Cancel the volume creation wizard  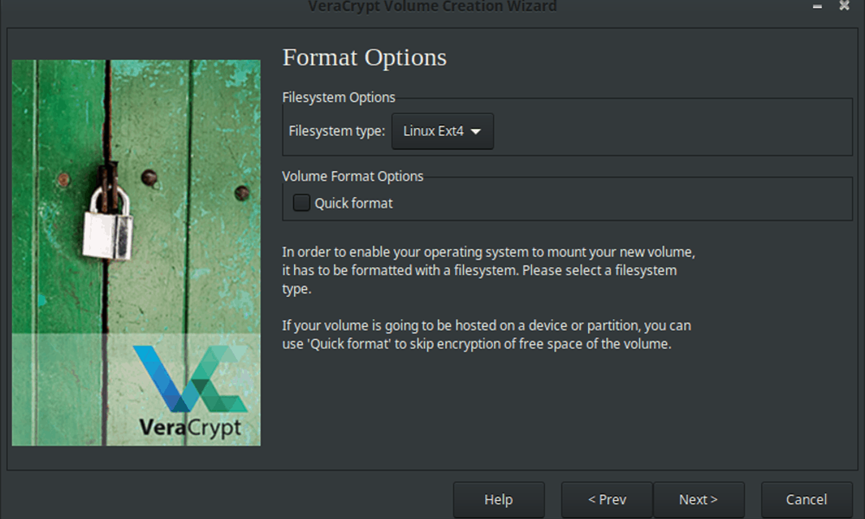tap(807, 500)
